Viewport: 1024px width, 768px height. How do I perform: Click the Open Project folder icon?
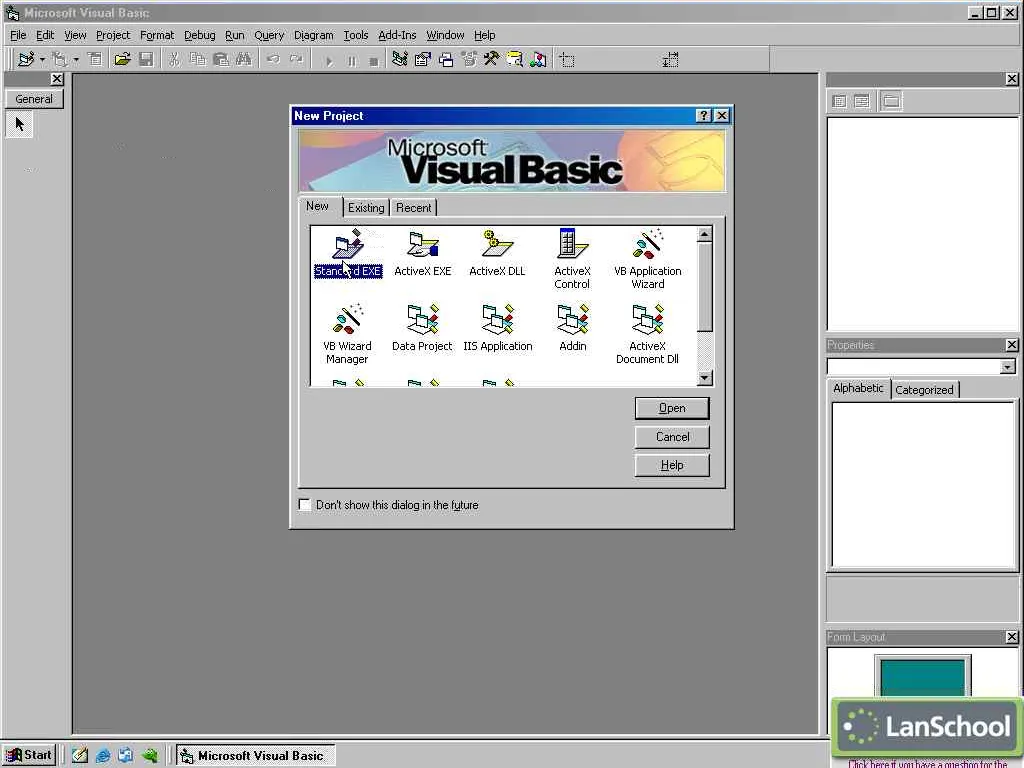122,59
